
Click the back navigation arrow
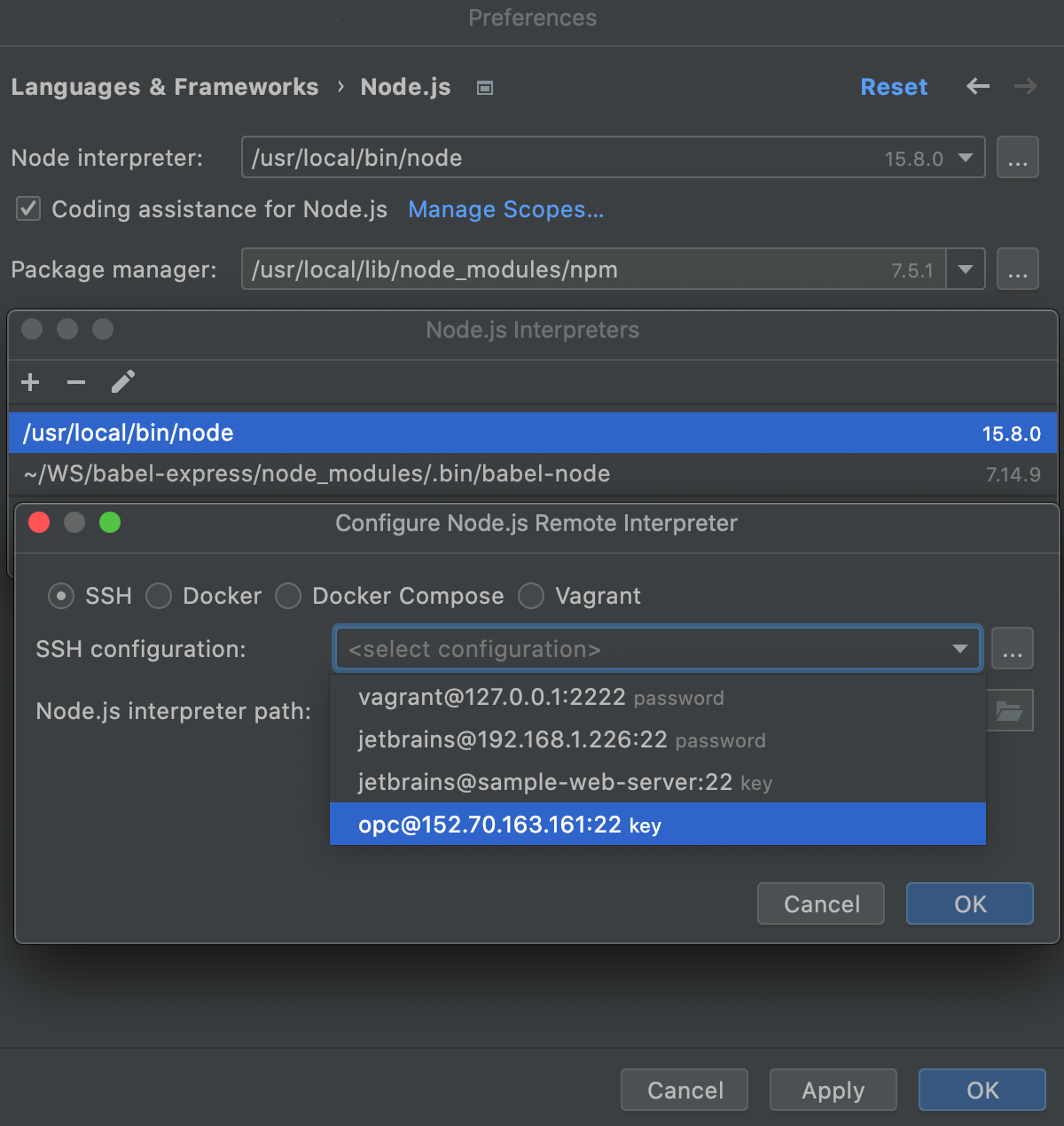coord(977,87)
